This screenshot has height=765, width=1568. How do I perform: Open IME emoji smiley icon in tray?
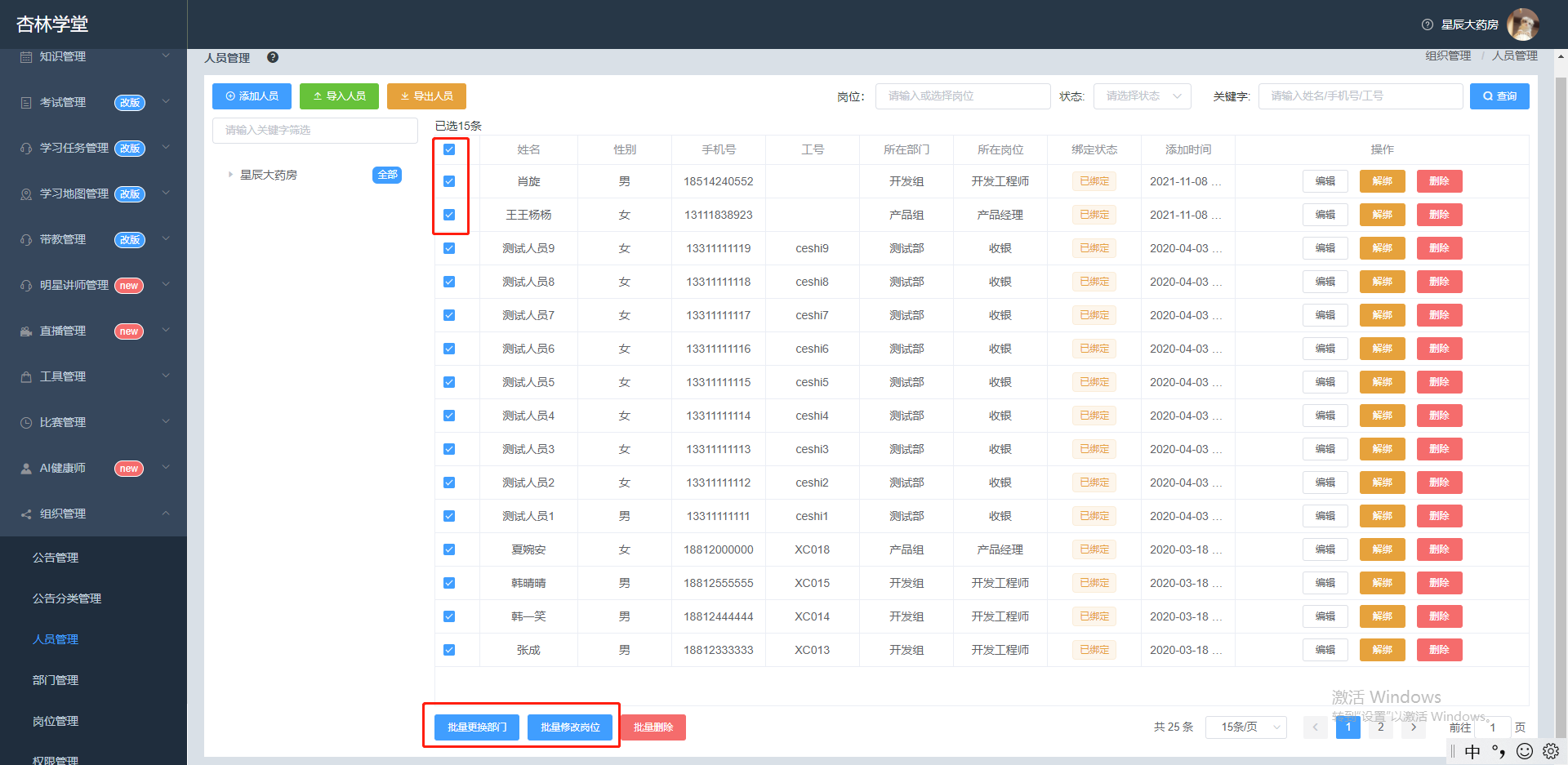pyautogui.click(x=1525, y=751)
